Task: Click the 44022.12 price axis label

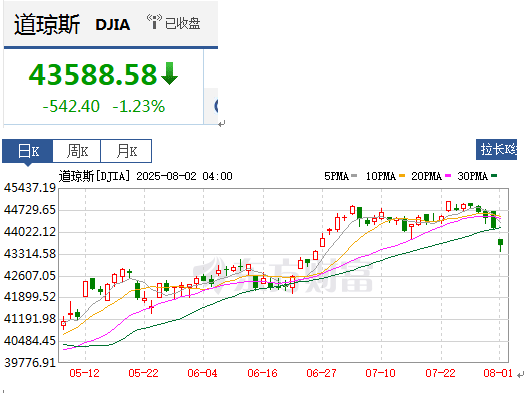Action: [30, 232]
